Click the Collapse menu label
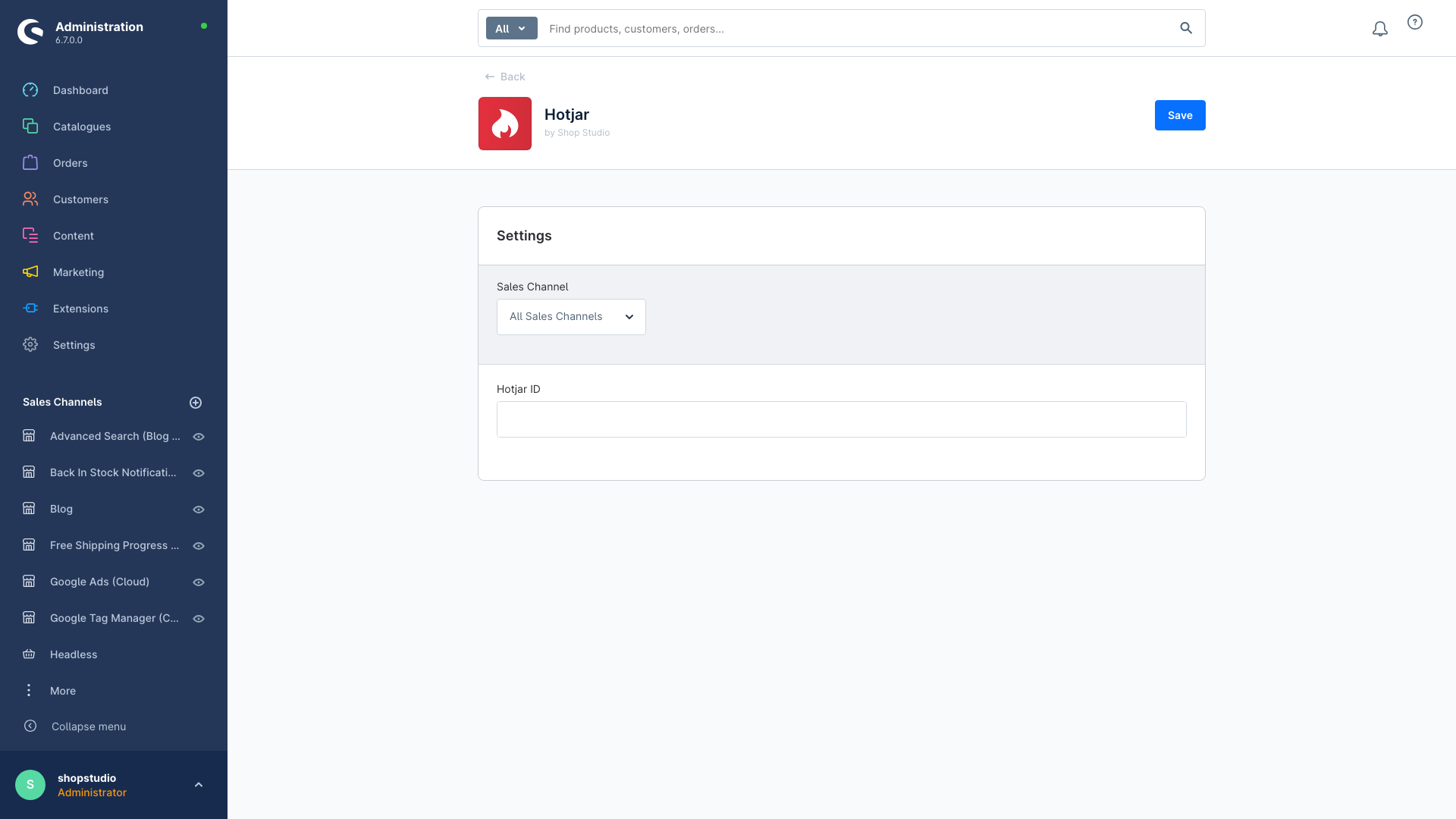This screenshot has width=1456, height=819. [89, 726]
